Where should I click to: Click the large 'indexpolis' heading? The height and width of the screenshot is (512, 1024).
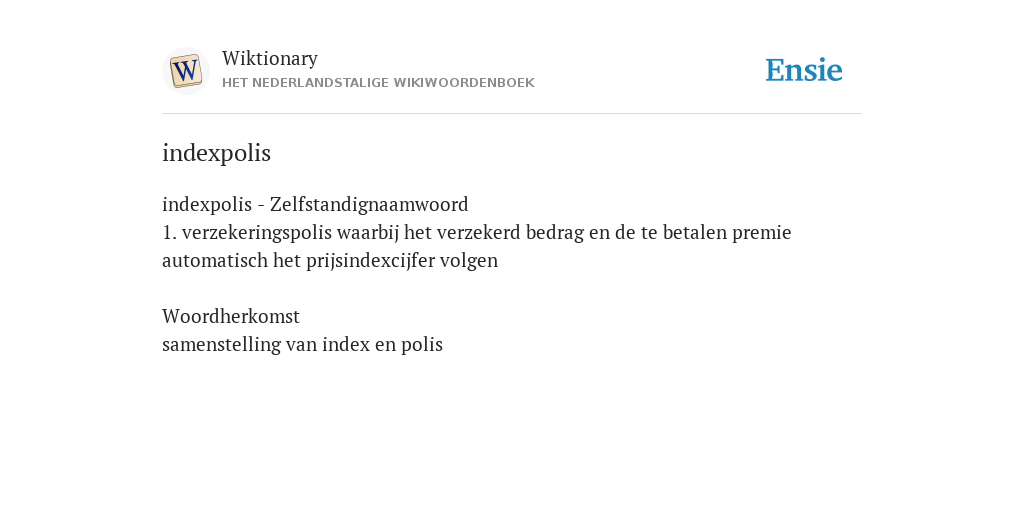point(216,153)
